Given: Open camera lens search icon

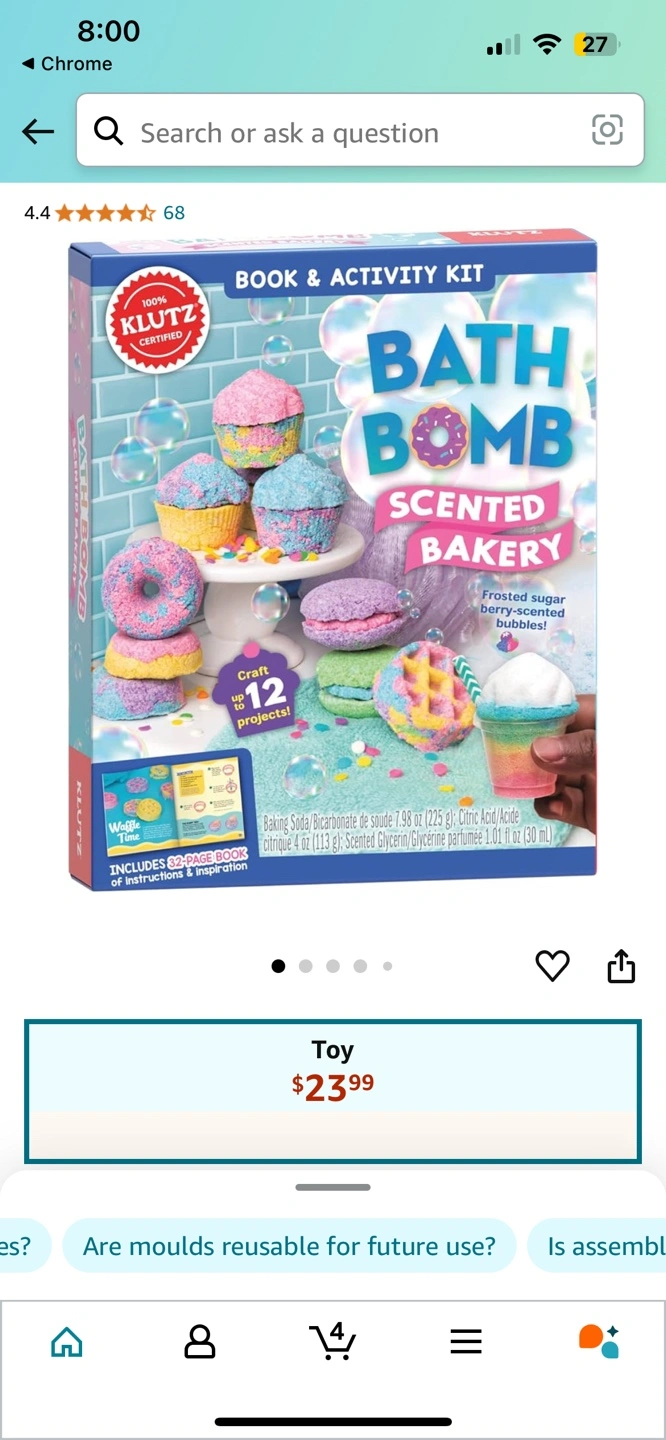Looking at the screenshot, I should (607, 130).
